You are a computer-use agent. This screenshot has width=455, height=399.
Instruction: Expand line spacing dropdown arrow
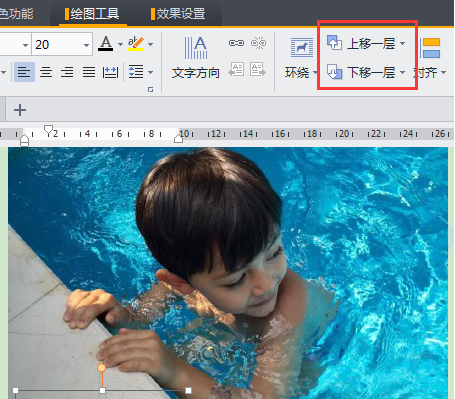coord(151,72)
